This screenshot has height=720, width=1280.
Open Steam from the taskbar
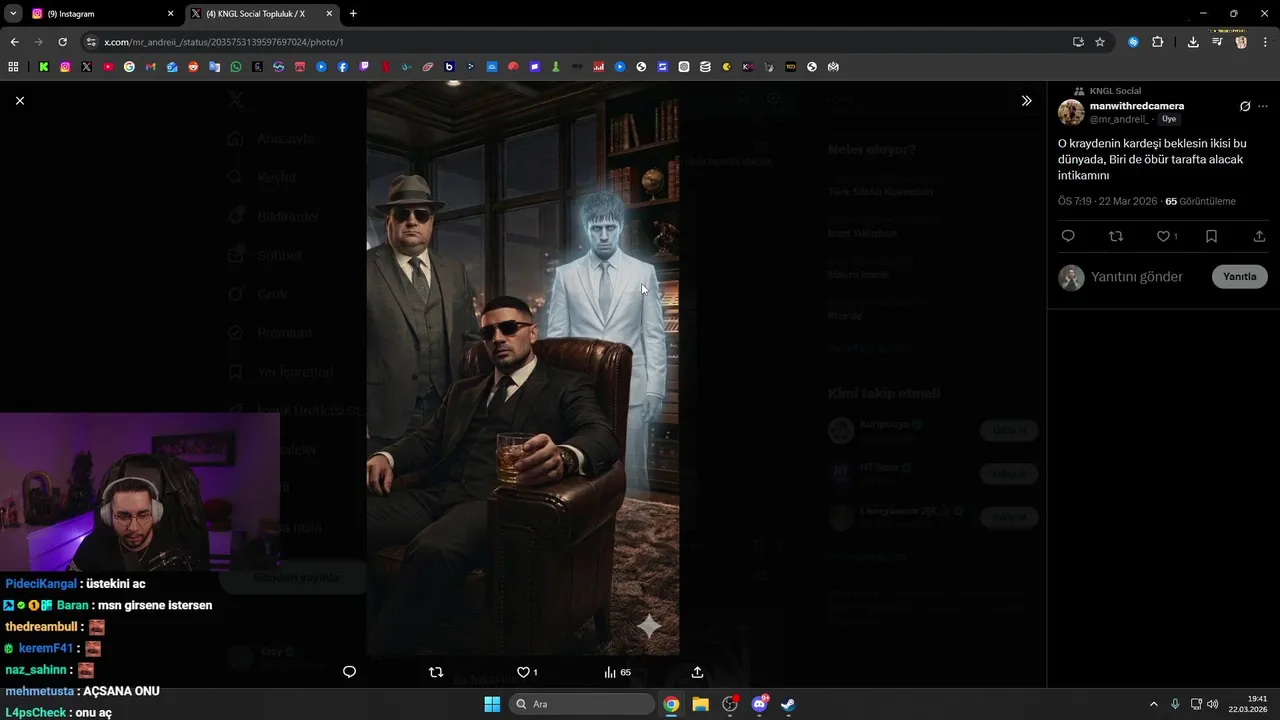pos(788,704)
